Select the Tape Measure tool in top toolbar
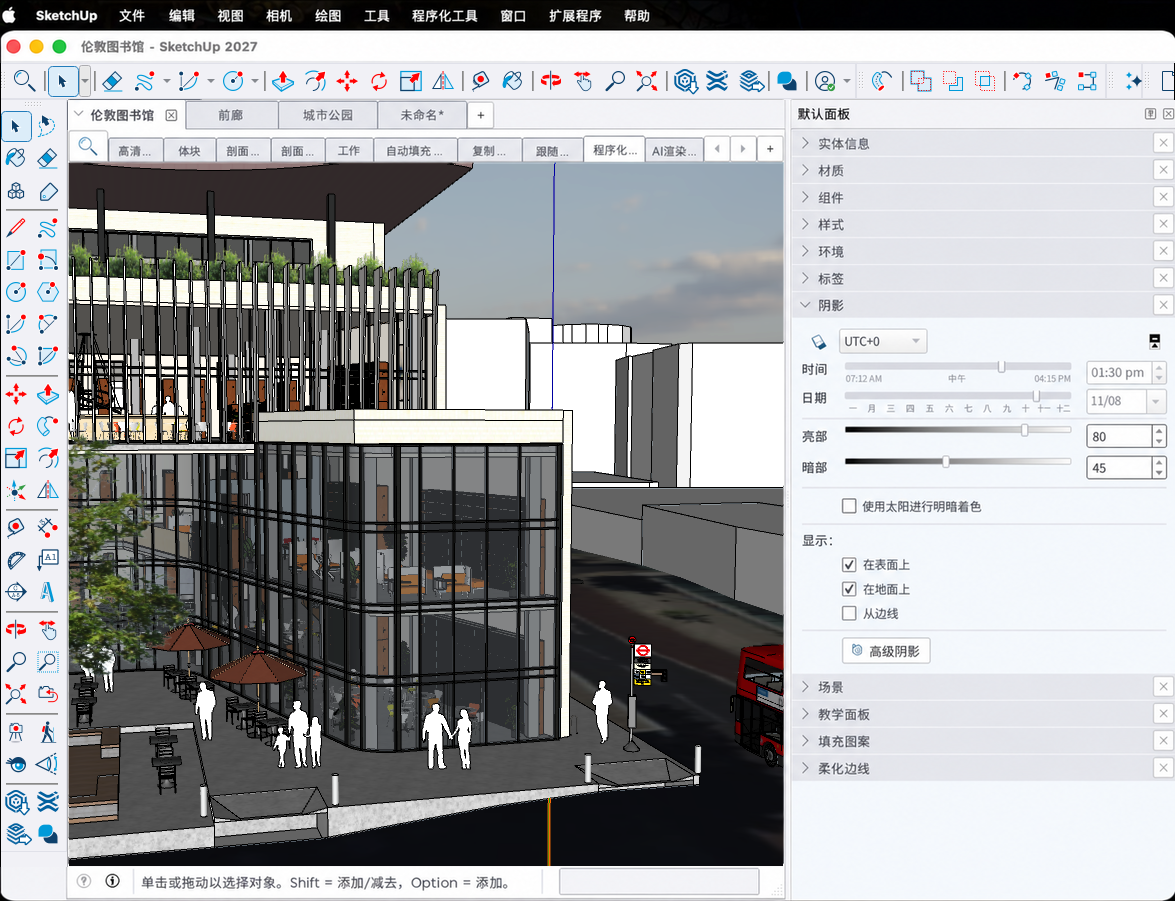The height and width of the screenshot is (901, 1175). click(x=480, y=80)
